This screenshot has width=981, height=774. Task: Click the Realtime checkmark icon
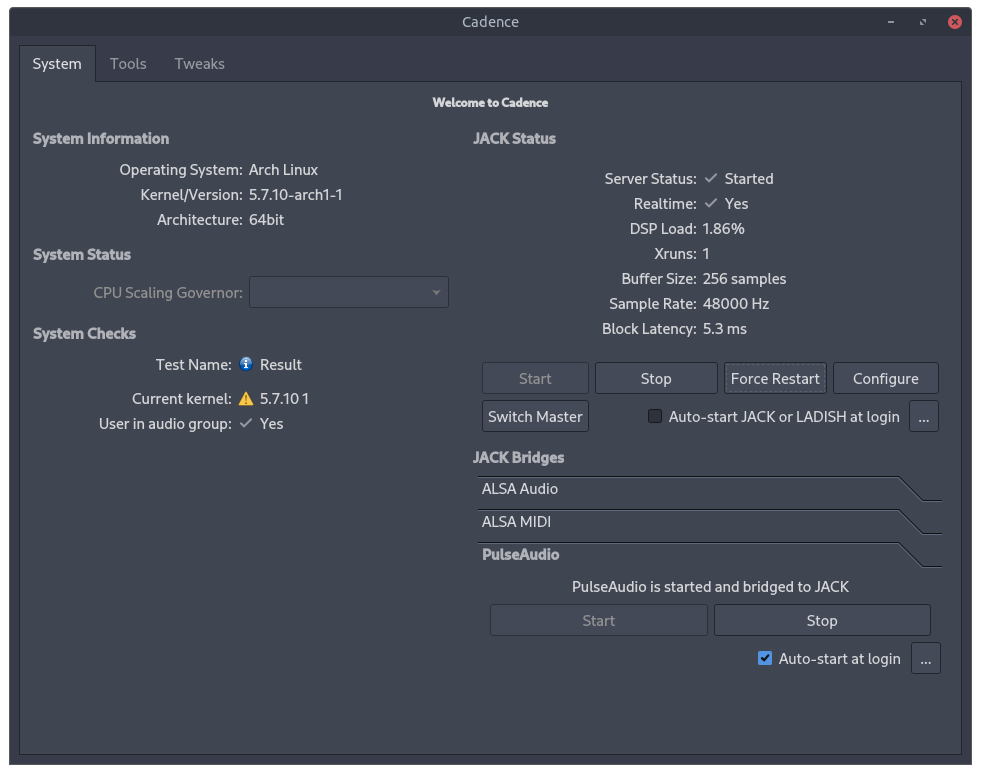click(x=711, y=204)
